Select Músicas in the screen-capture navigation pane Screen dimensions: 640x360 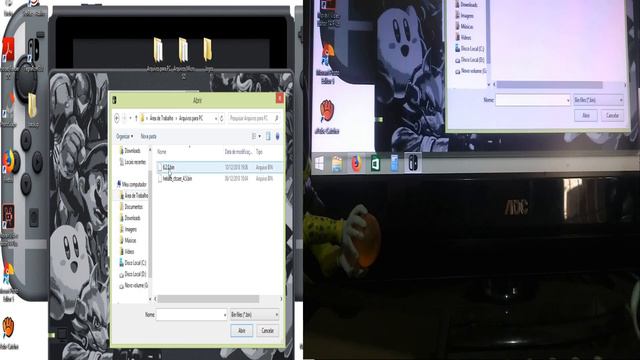coord(128,241)
